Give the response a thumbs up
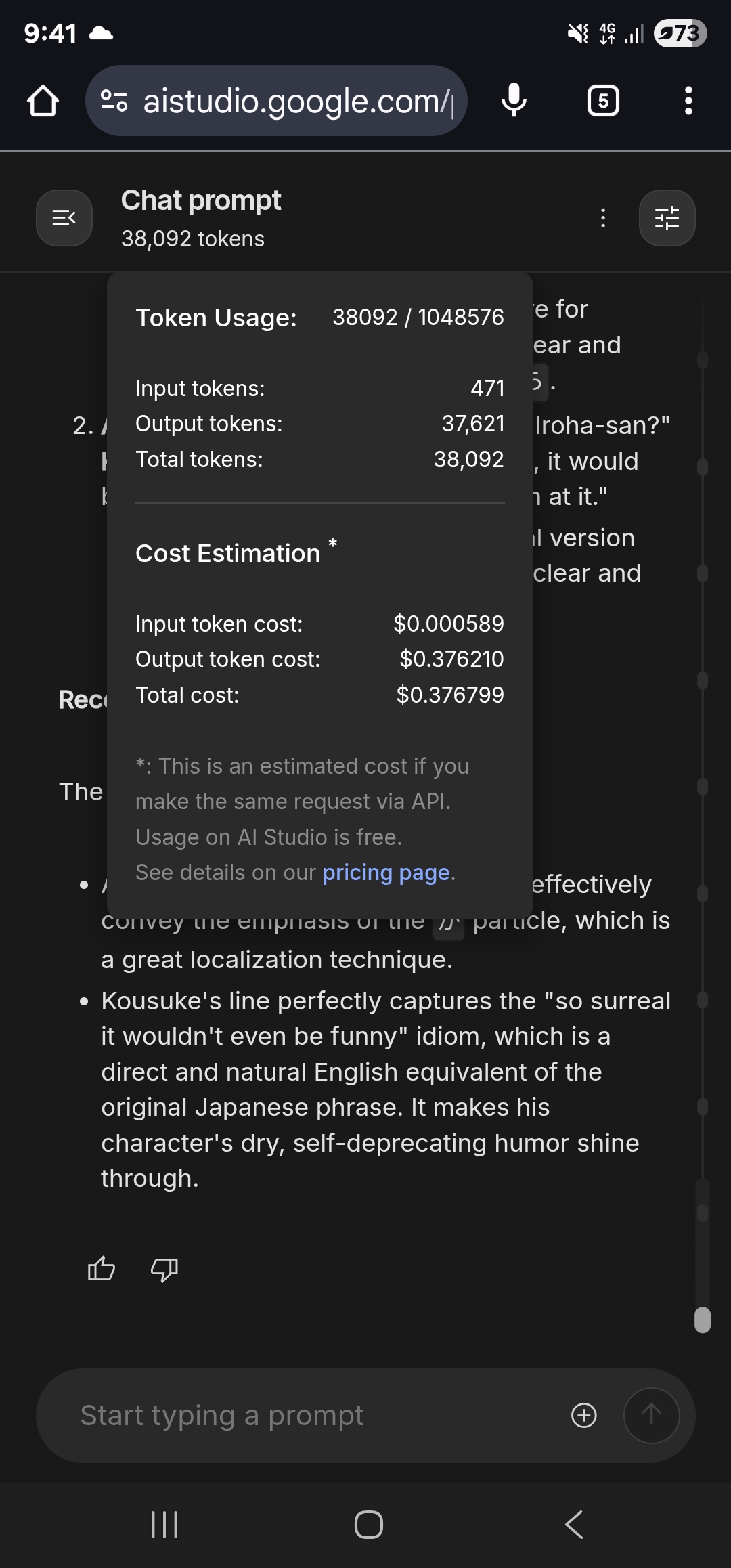 102,1268
